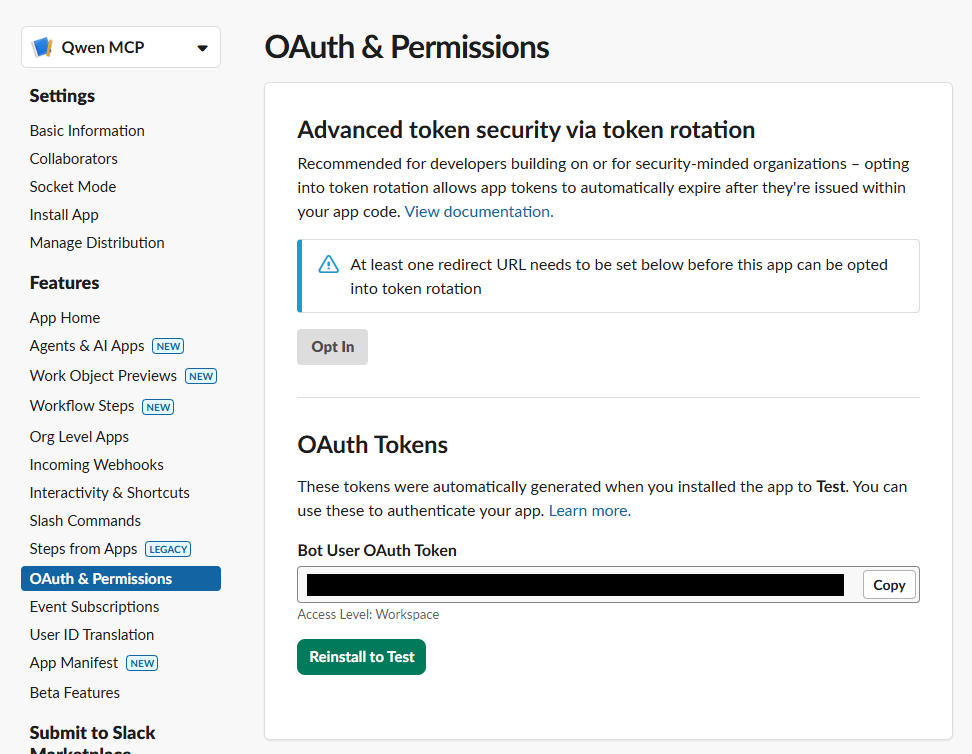Viewport: 972px width, 754px height.
Task: Select App Home under Features
Action: [65, 318]
